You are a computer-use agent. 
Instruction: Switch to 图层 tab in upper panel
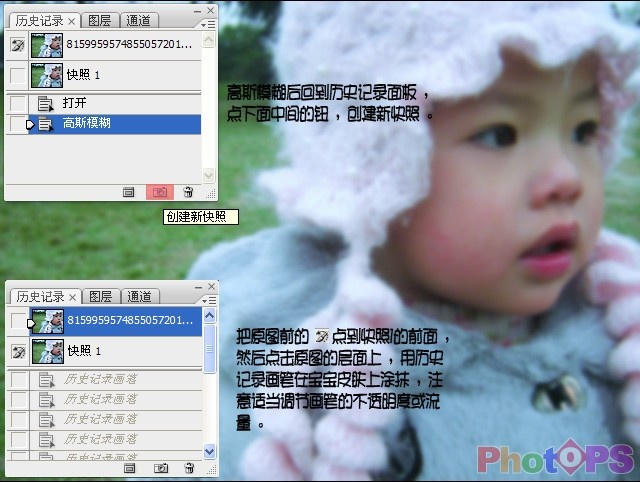(100, 20)
